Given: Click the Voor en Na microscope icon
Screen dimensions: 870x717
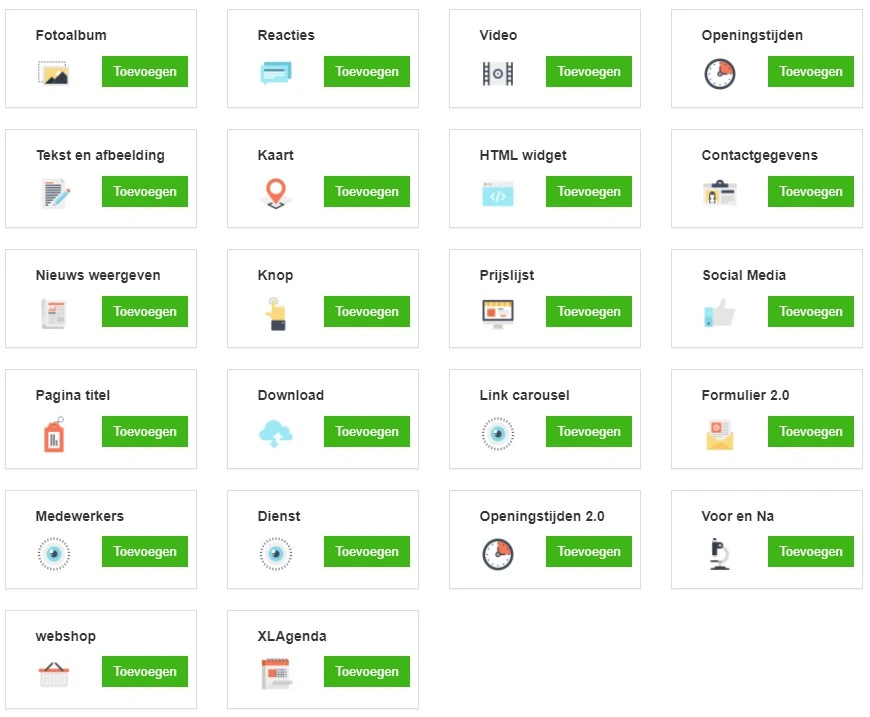Looking at the screenshot, I should click(720, 554).
